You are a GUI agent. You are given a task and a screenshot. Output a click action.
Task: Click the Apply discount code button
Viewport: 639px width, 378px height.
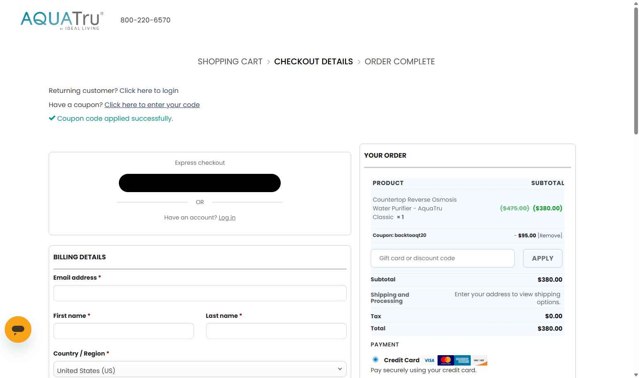click(x=542, y=258)
